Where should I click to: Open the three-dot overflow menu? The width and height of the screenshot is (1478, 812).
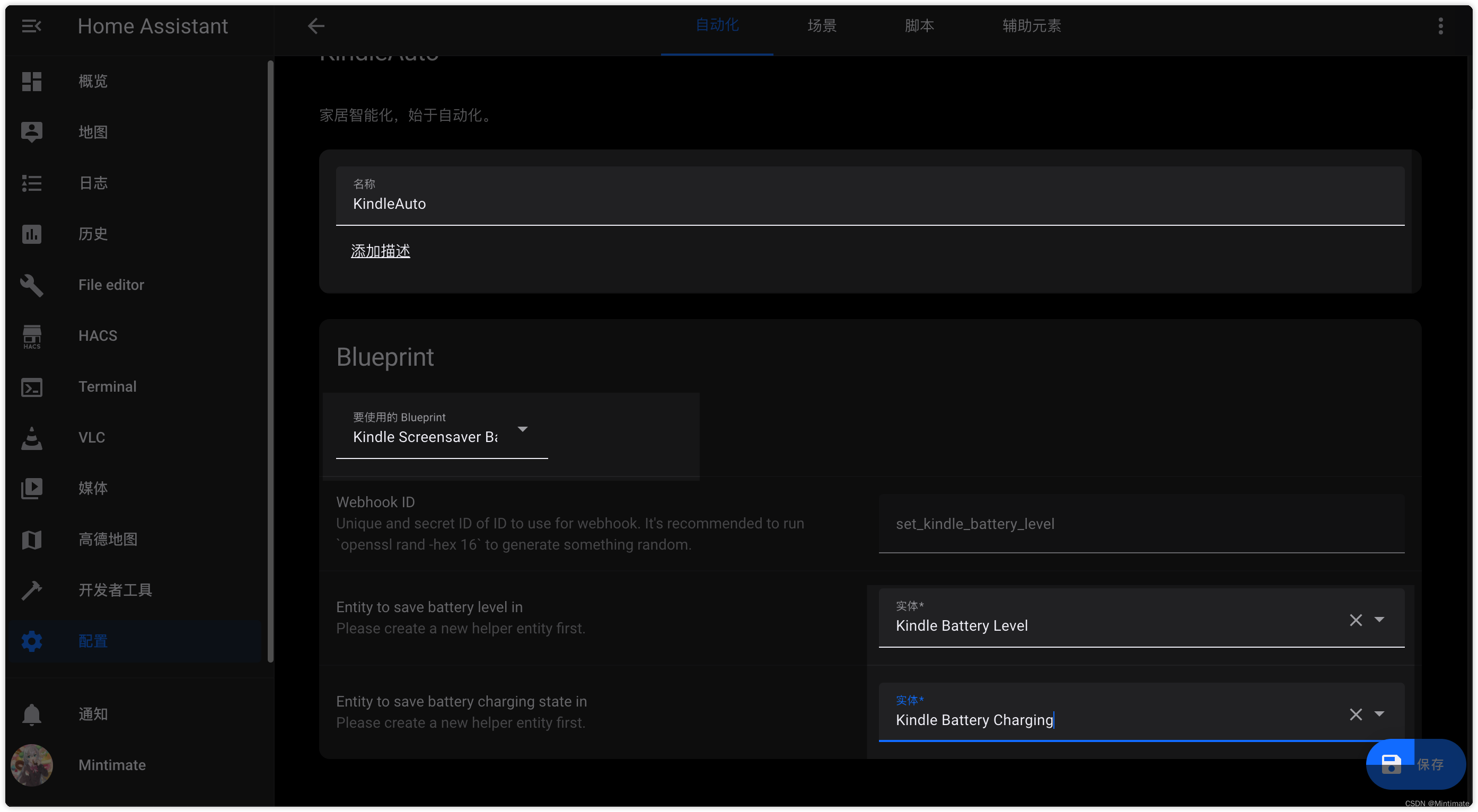1440,26
